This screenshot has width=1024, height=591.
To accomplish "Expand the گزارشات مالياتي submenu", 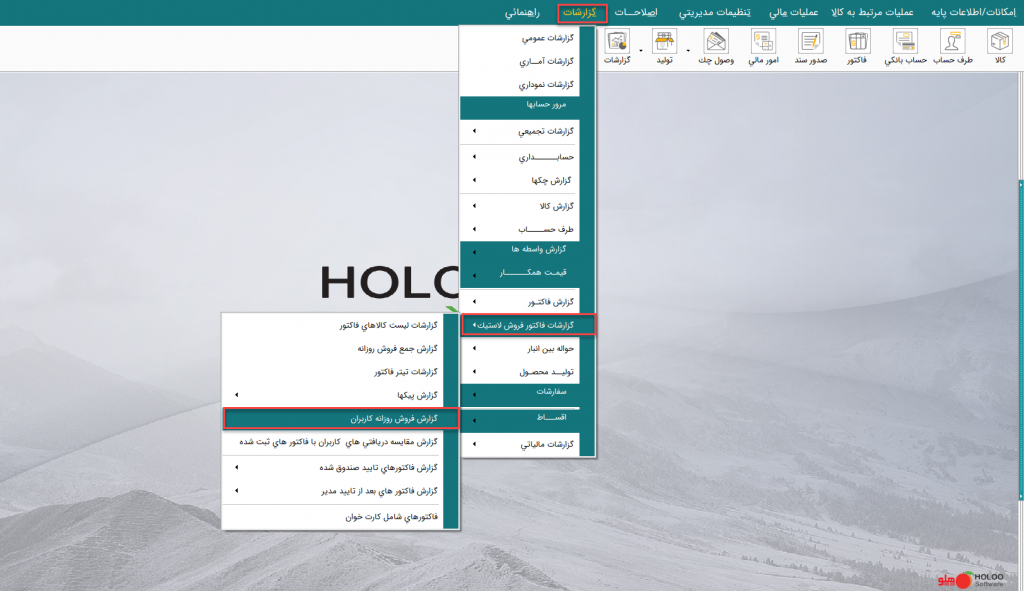I will (519, 445).
